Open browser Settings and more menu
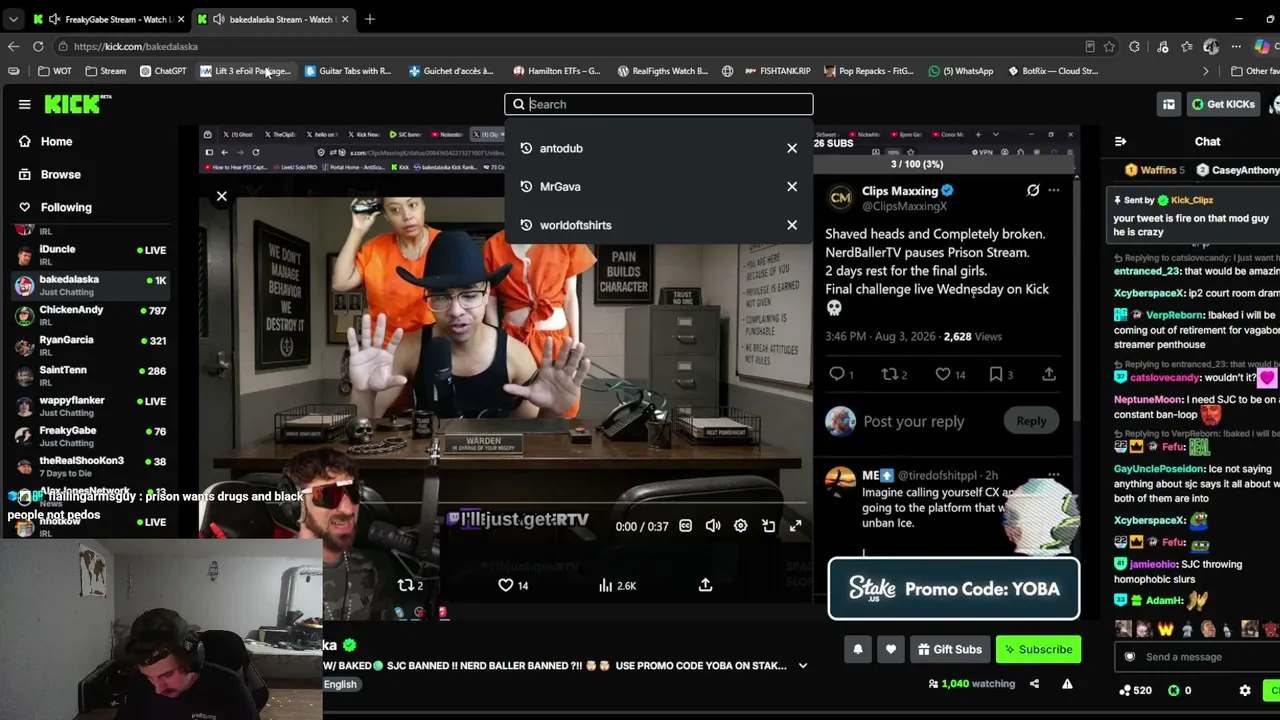The width and height of the screenshot is (1280, 720). tap(1236, 46)
